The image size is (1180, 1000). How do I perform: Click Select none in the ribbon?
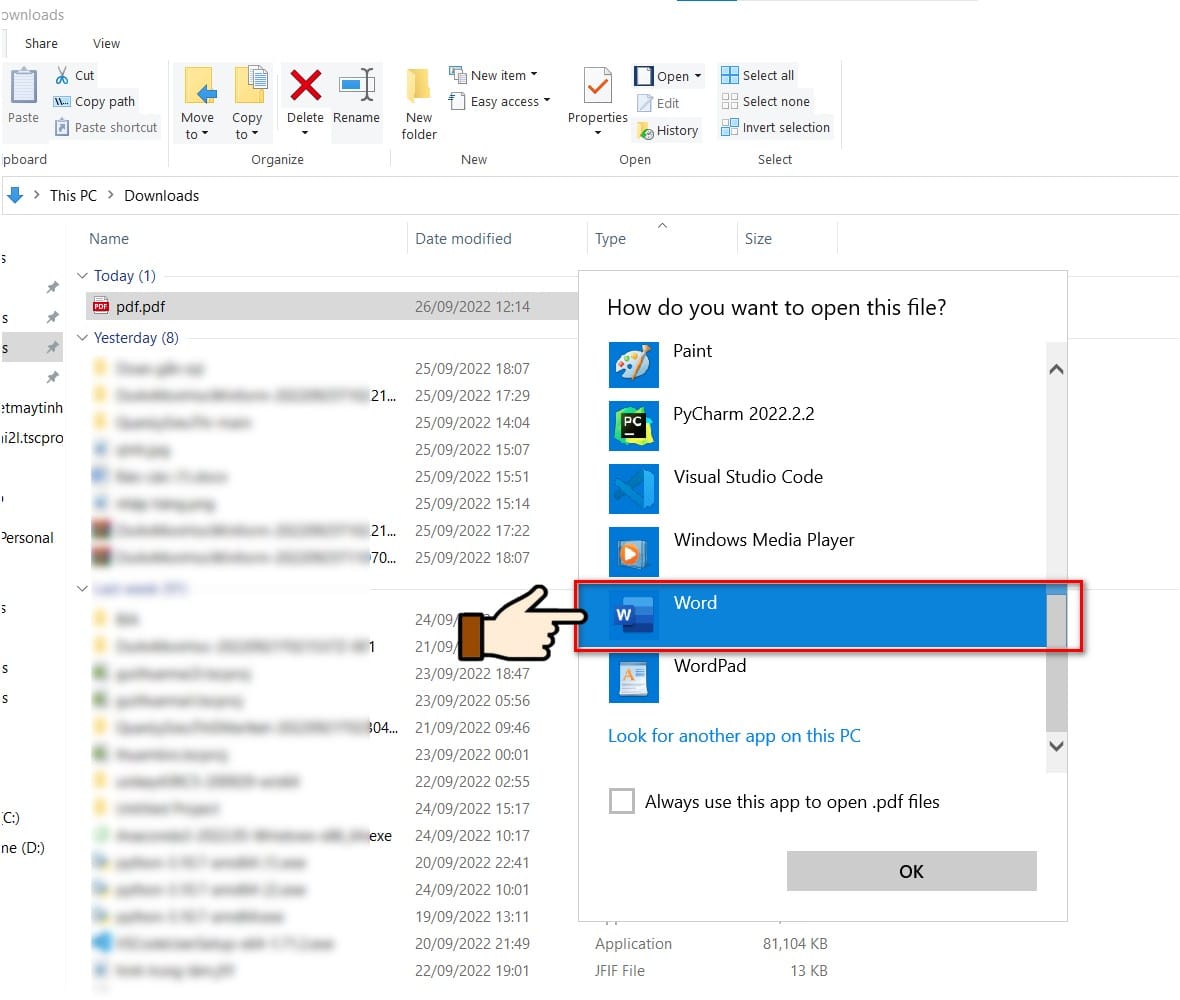(x=766, y=102)
